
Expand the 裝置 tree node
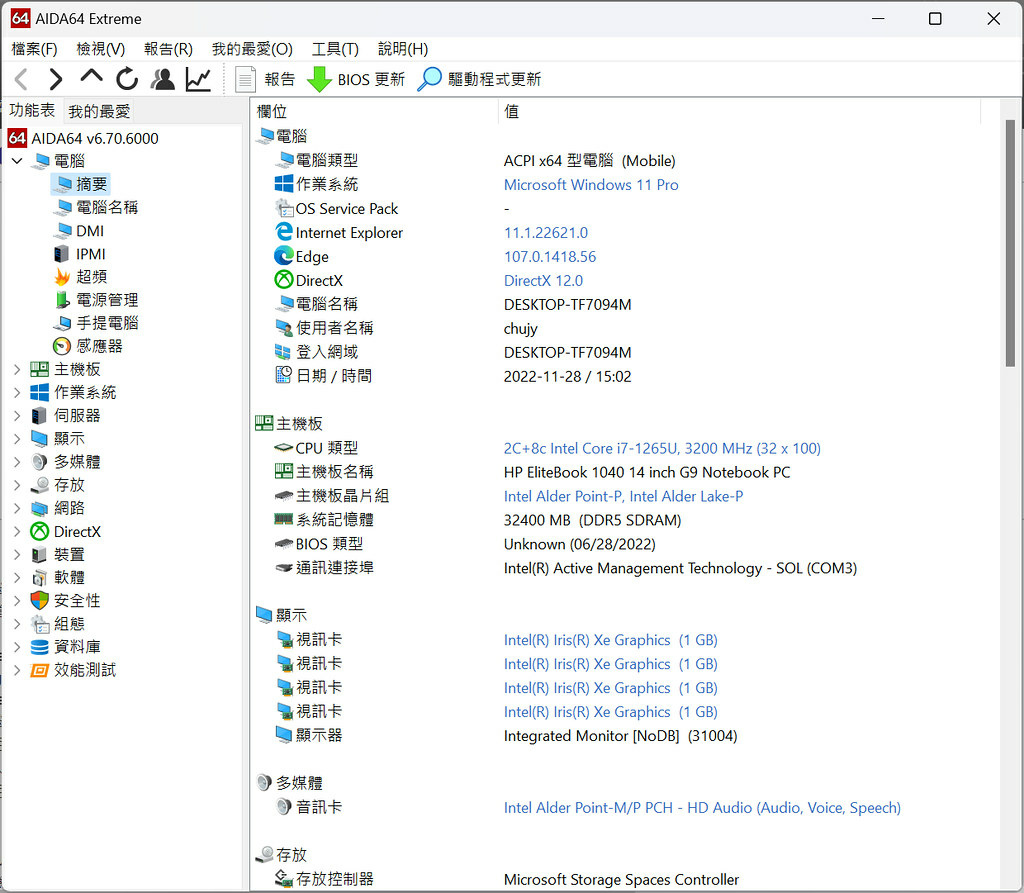[18, 555]
